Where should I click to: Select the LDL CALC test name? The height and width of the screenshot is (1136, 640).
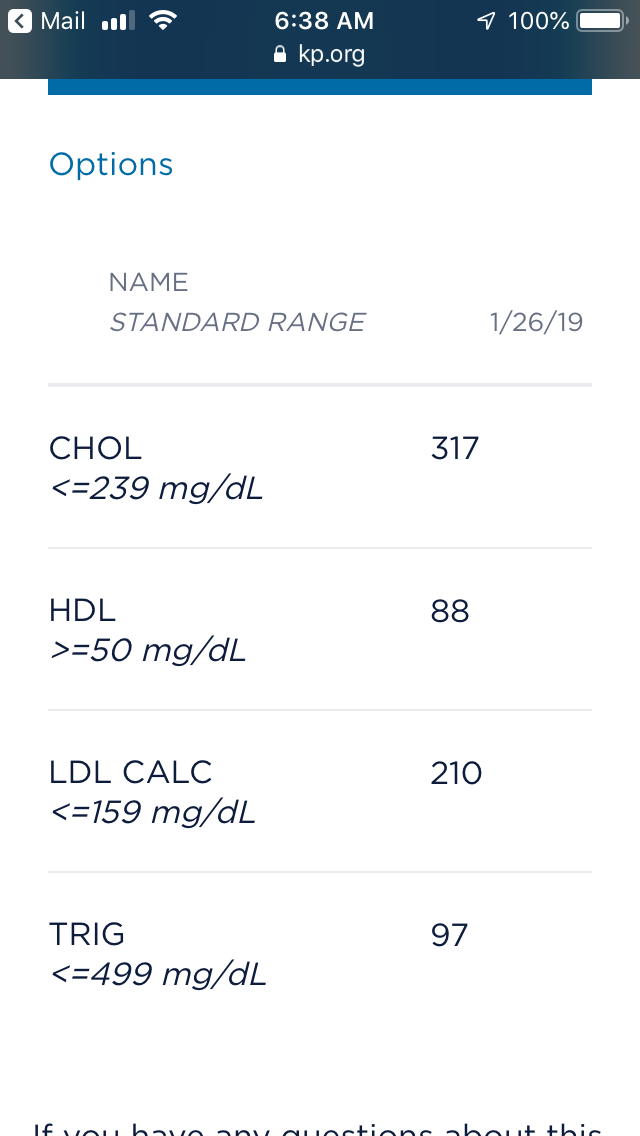131,772
